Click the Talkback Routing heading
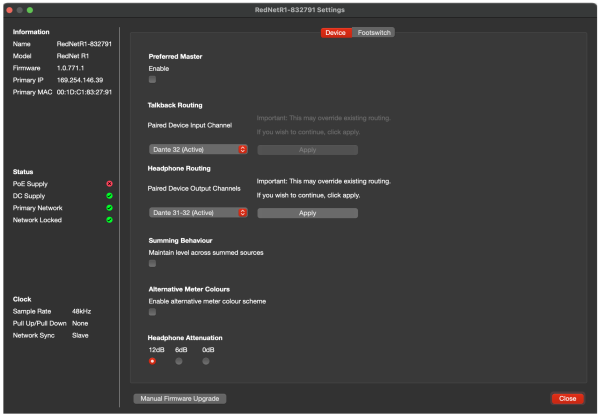This screenshot has width=600, height=417. pyautogui.click(x=175, y=105)
